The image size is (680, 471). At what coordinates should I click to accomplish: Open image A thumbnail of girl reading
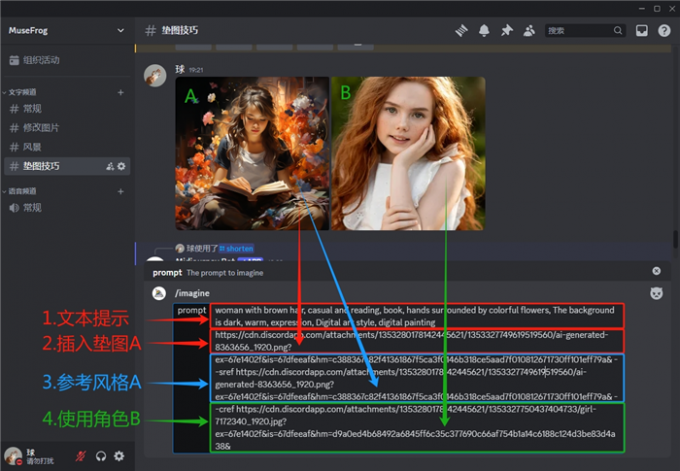point(252,154)
